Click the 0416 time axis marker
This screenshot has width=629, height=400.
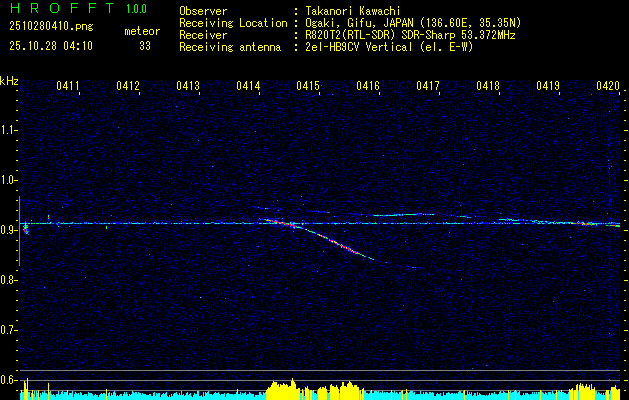click(368, 85)
